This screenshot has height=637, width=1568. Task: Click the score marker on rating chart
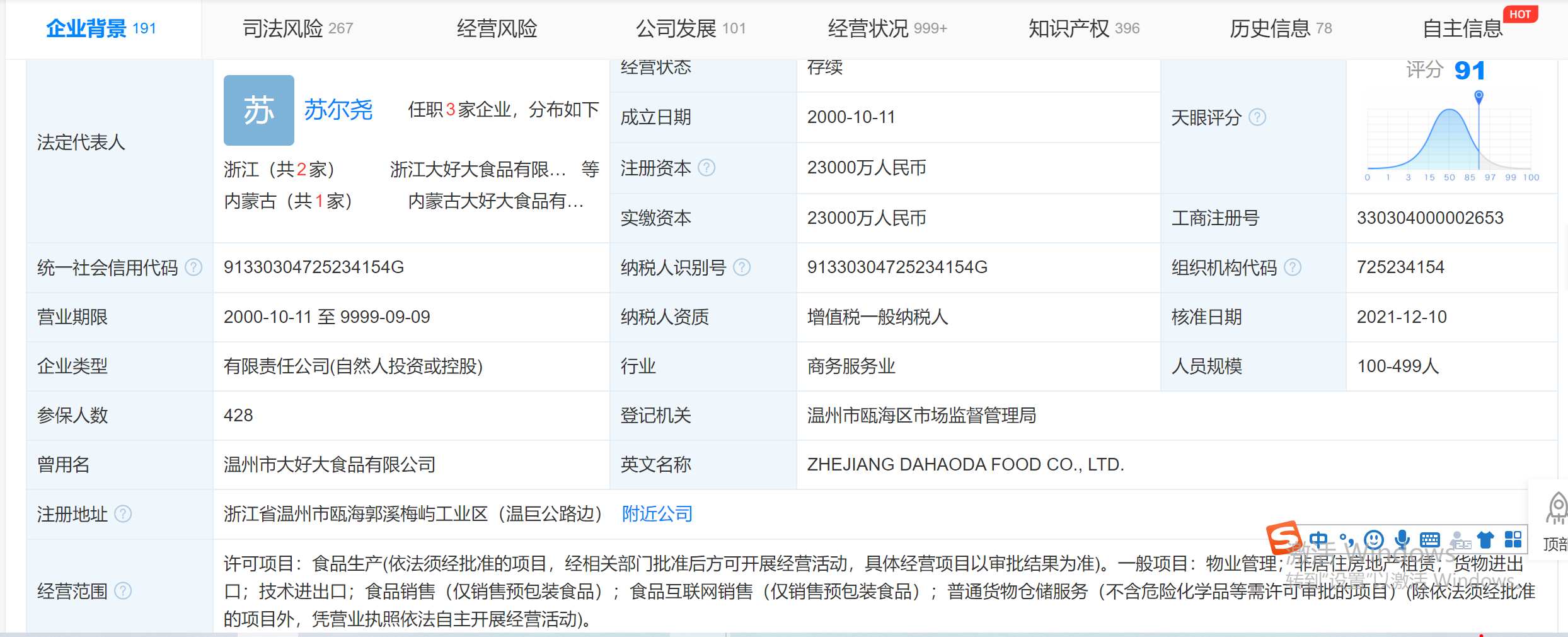(x=1479, y=96)
